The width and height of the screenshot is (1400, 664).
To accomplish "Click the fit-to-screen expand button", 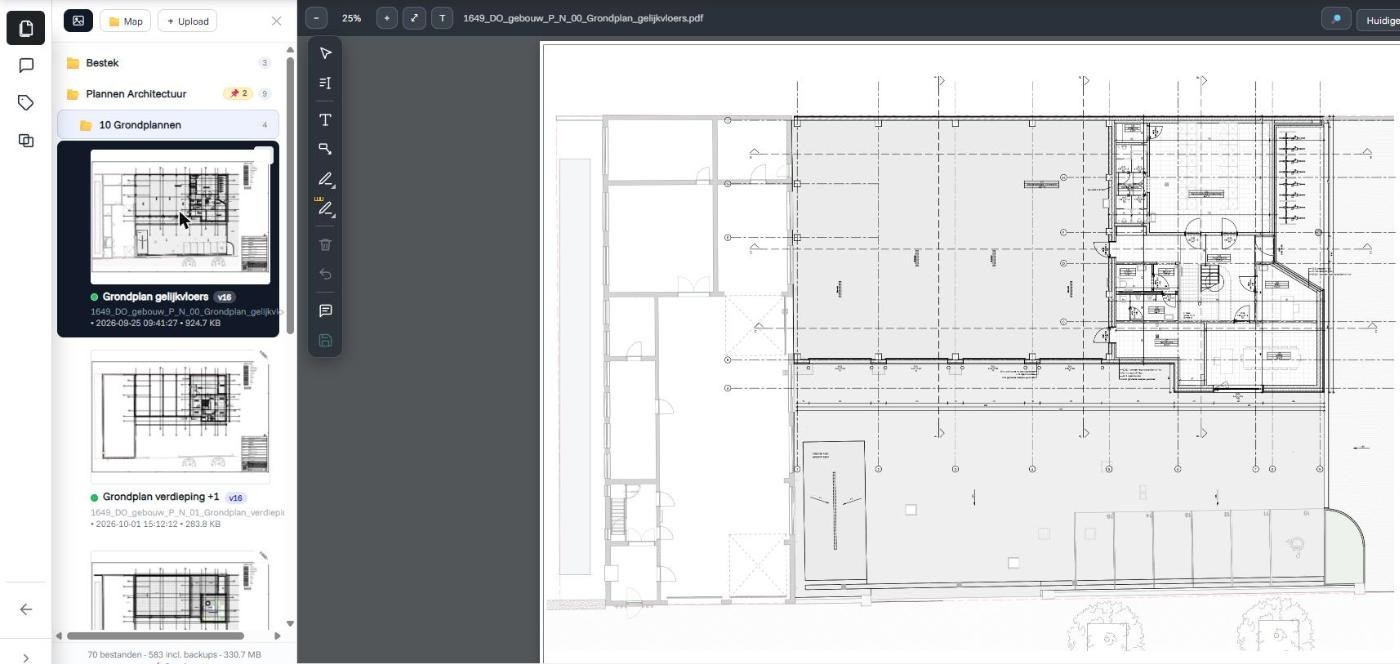I will (414, 18).
